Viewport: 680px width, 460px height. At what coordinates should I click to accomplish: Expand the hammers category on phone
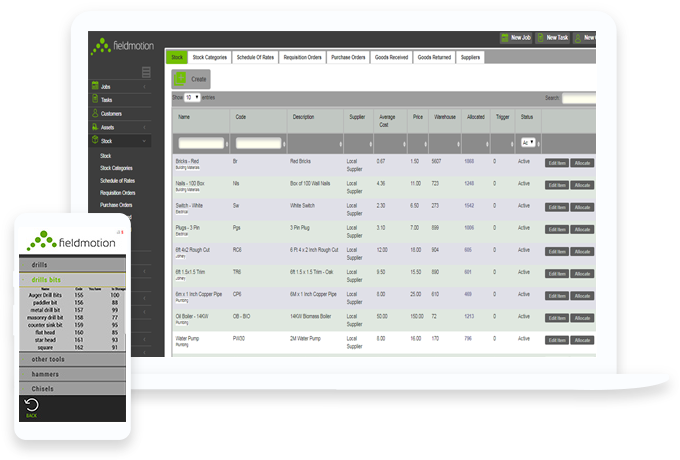pyautogui.click(x=72, y=374)
